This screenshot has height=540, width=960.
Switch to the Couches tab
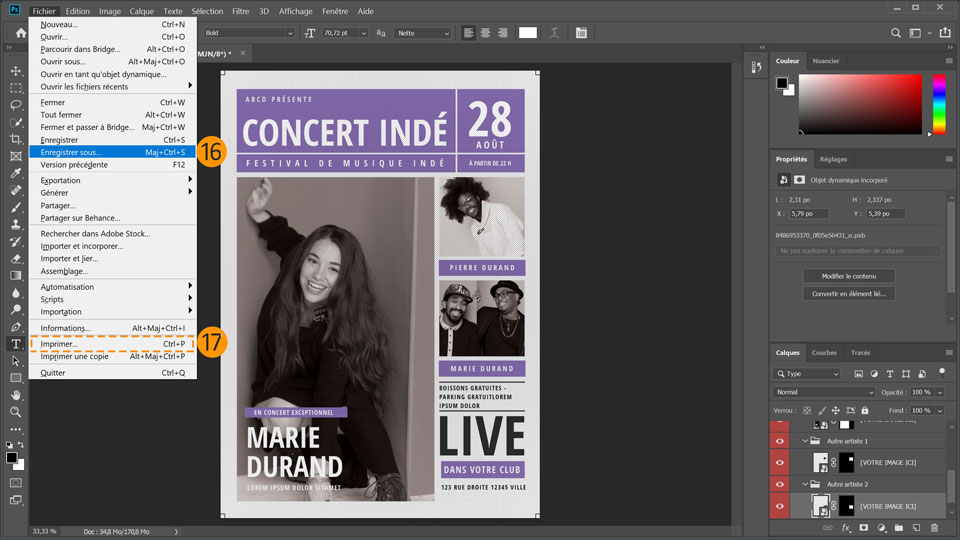(x=824, y=353)
